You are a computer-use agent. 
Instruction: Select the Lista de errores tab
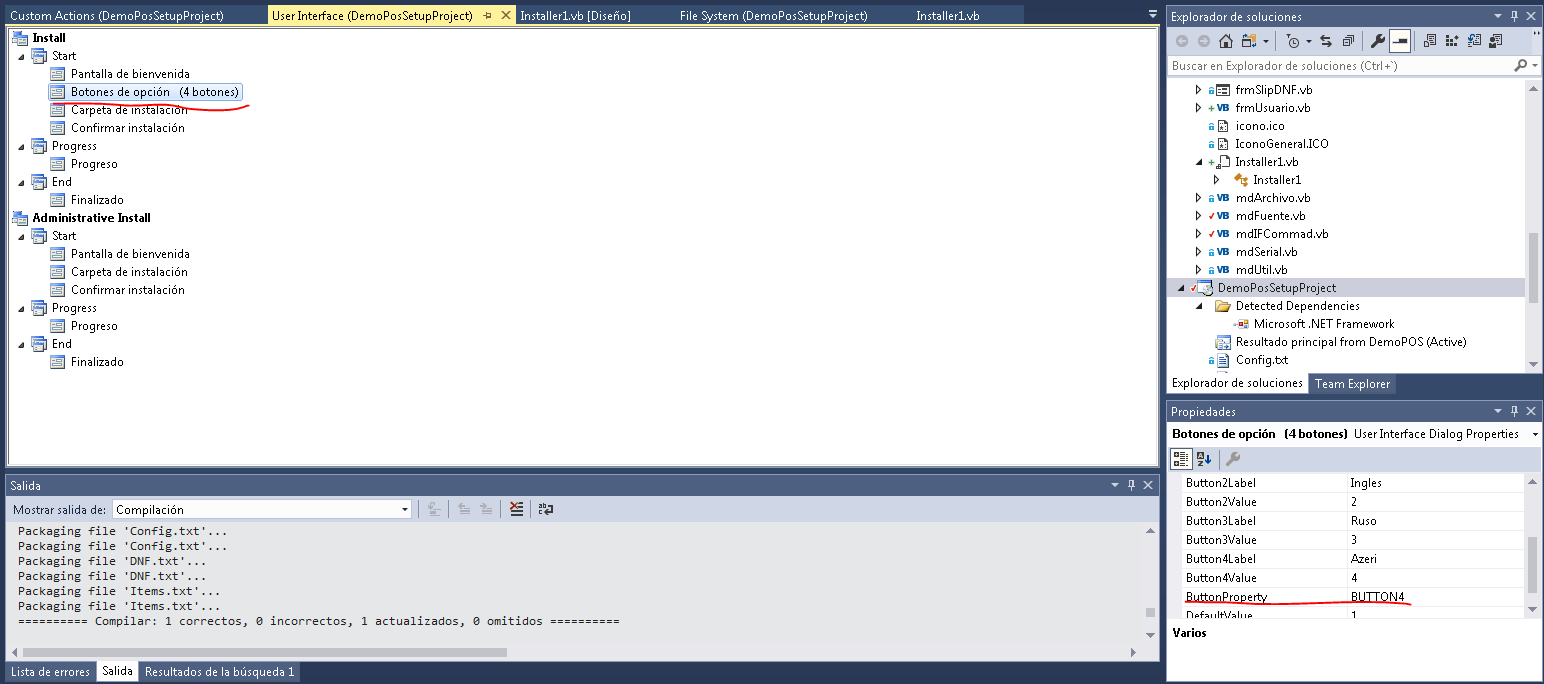(x=50, y=671)
